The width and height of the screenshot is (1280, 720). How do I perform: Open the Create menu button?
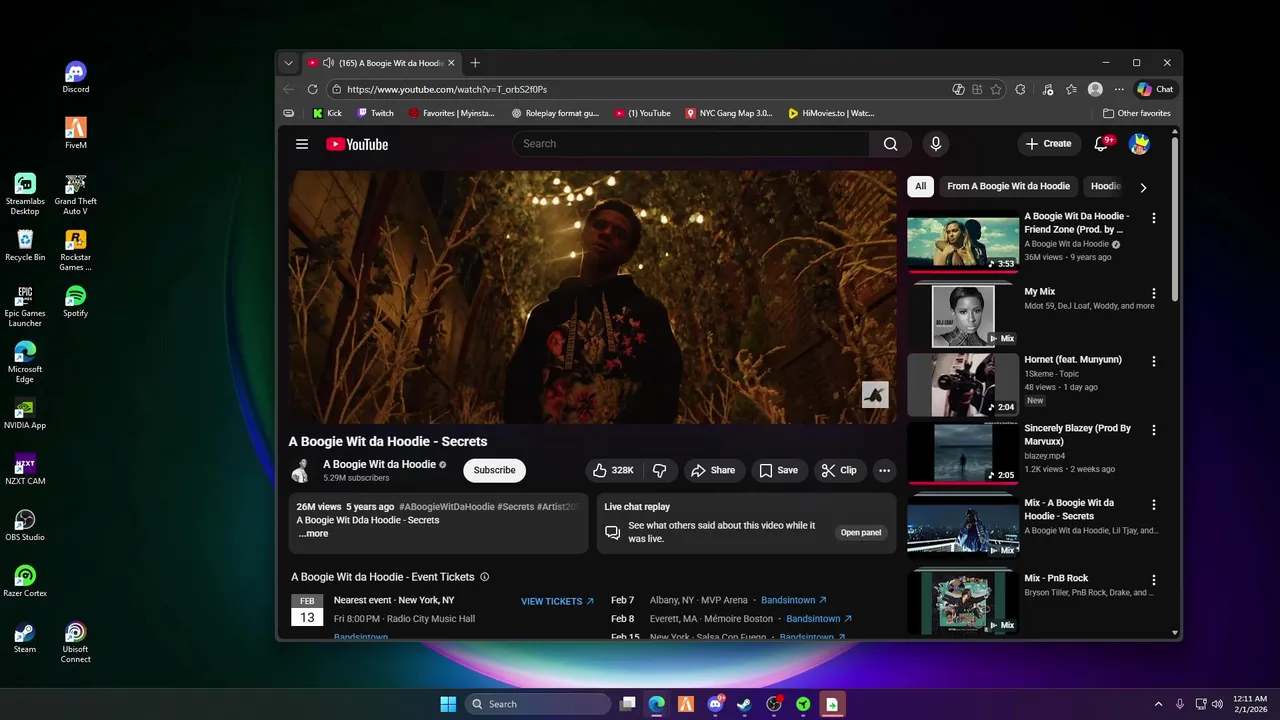[1048, 144]
